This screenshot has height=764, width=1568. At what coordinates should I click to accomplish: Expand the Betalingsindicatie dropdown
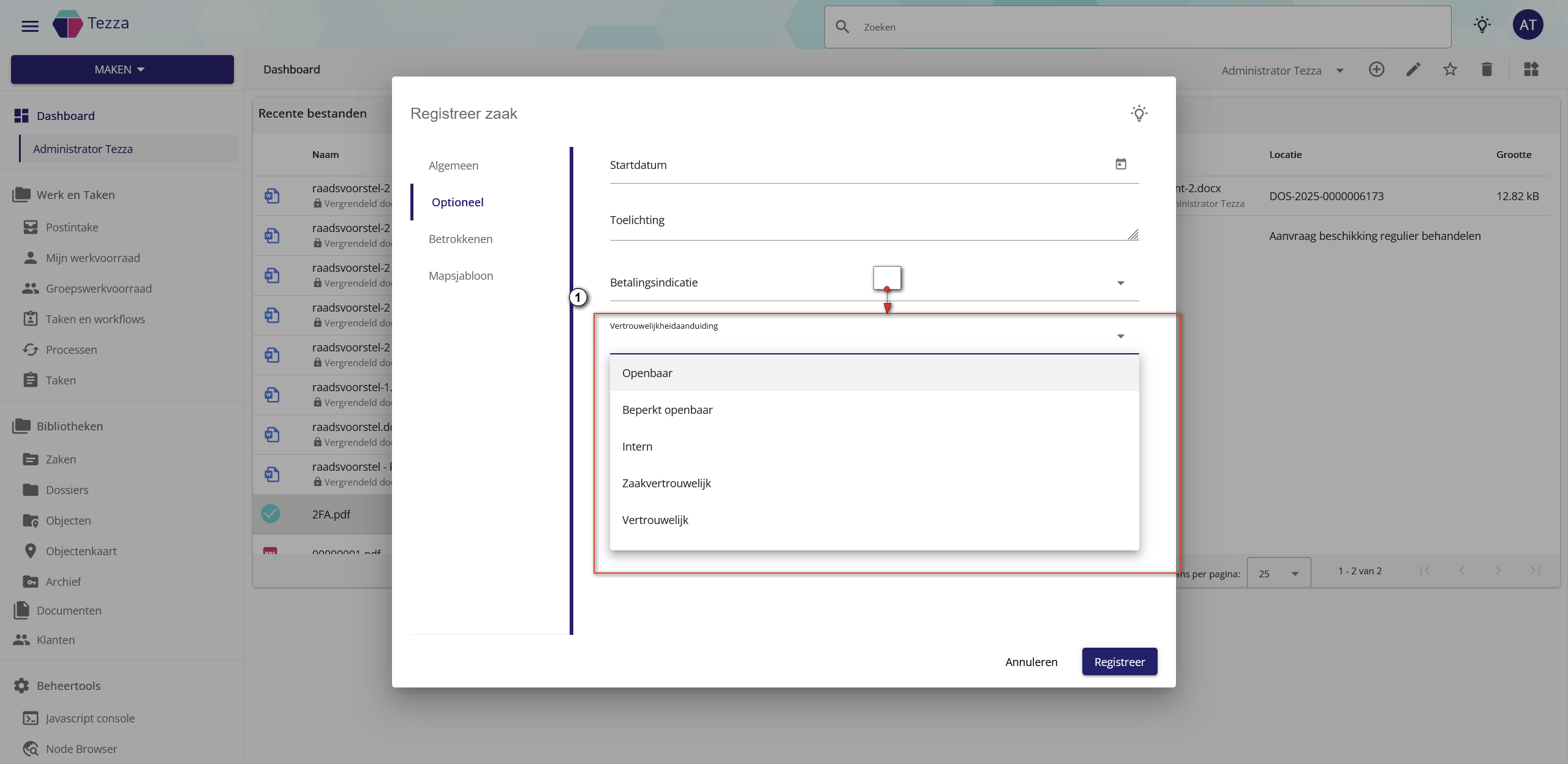pyautogui.click(x=1120, y=283)
